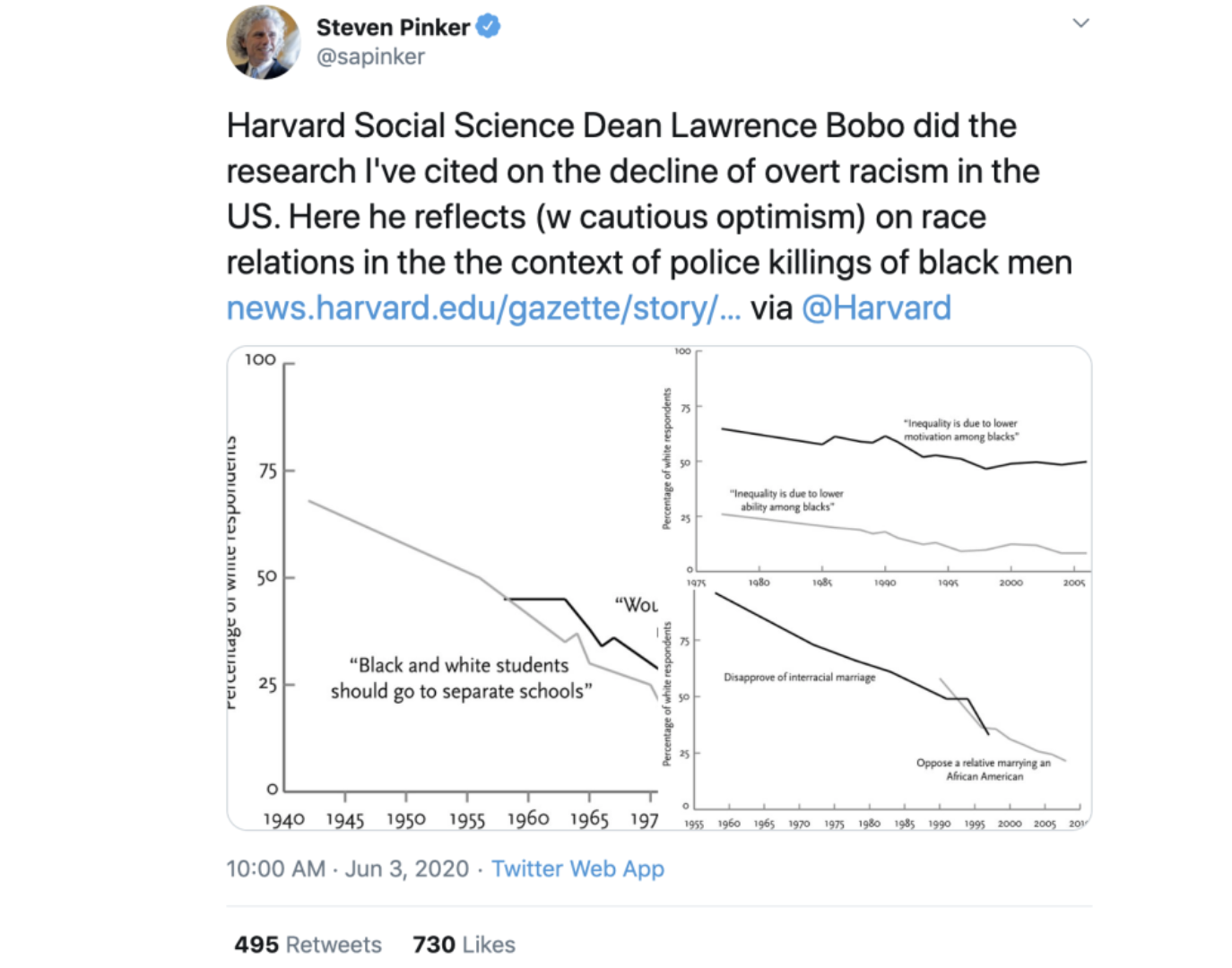Open the Twitter Web App source link
Viewport: 1232px width, 968px height.
(577, 869)
